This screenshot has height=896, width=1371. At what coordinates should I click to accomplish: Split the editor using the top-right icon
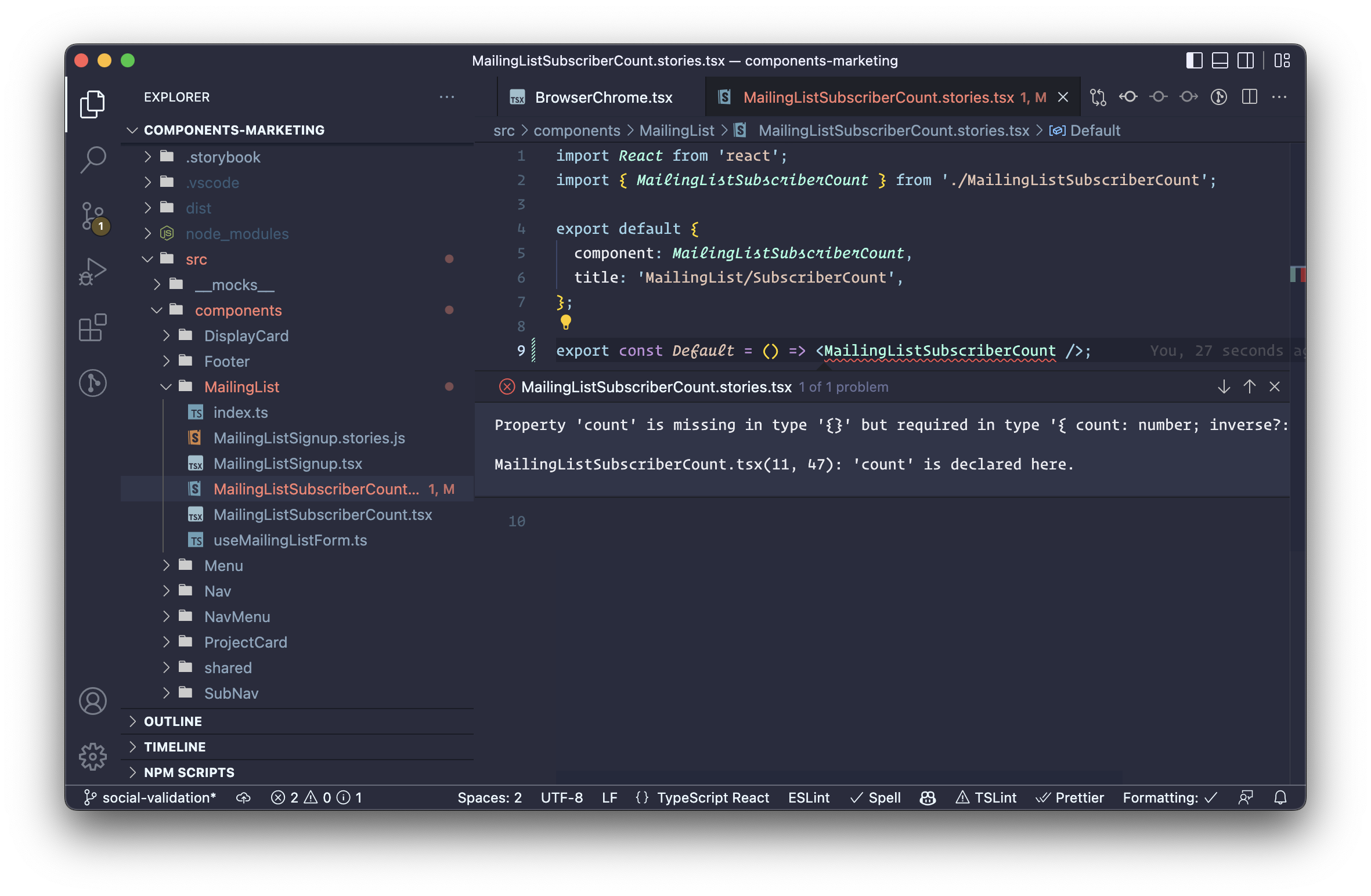click(1249, 97)
